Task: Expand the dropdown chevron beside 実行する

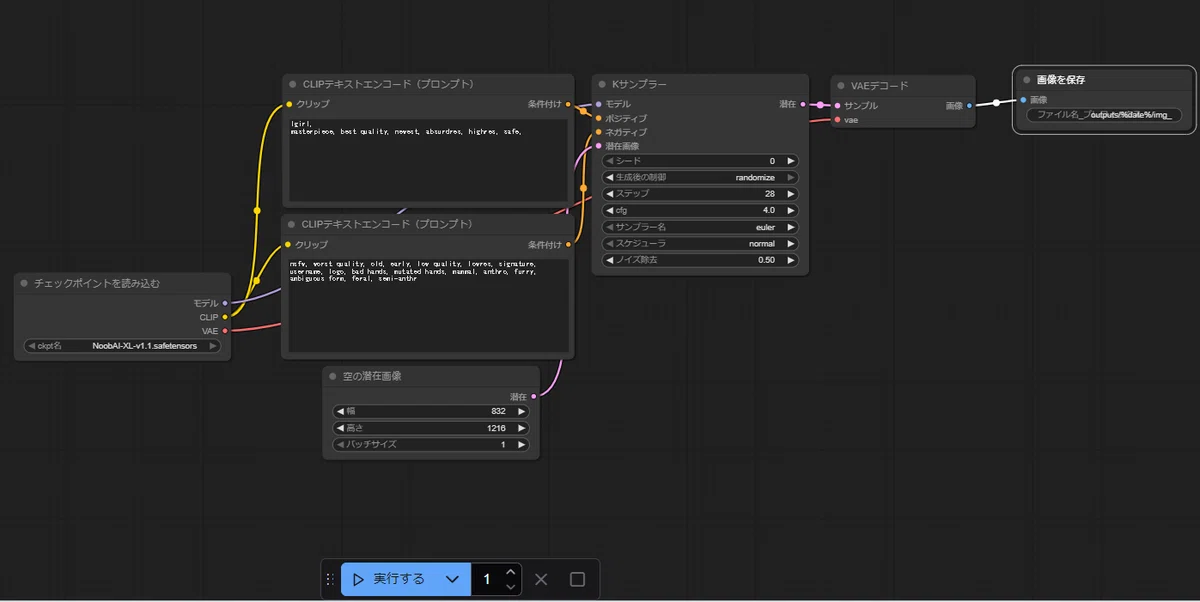Action: coord(452,579)
